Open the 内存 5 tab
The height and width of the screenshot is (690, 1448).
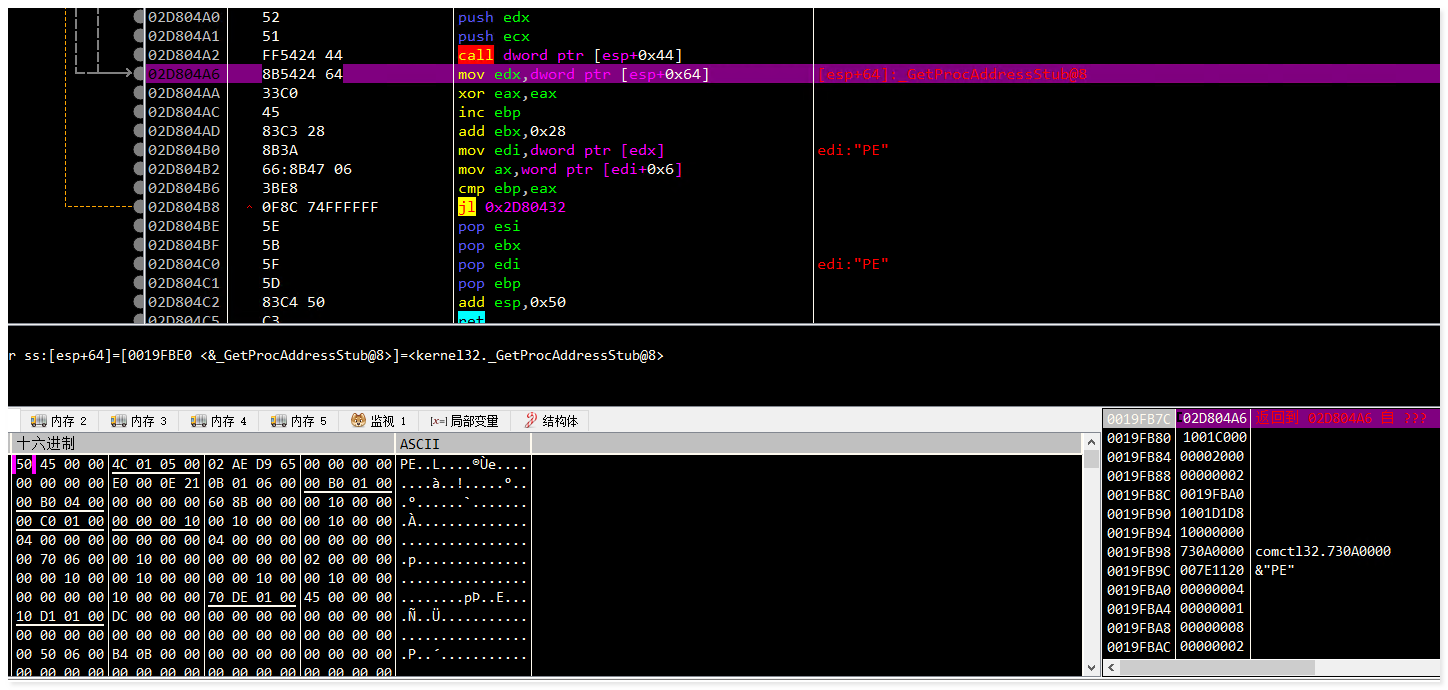[299, 421]
